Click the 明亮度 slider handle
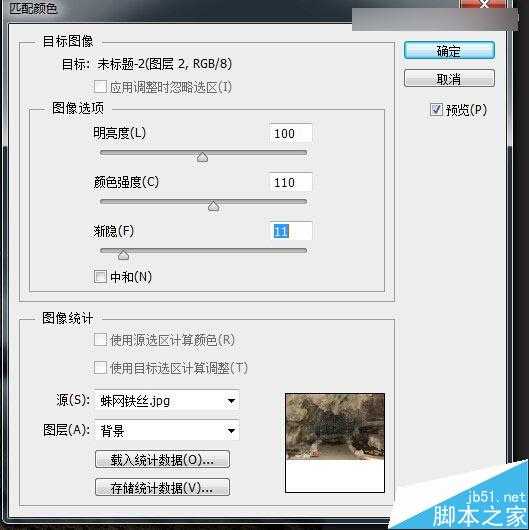Image resolution: width=529 pixels, height=530 pixels. (202, 157)
